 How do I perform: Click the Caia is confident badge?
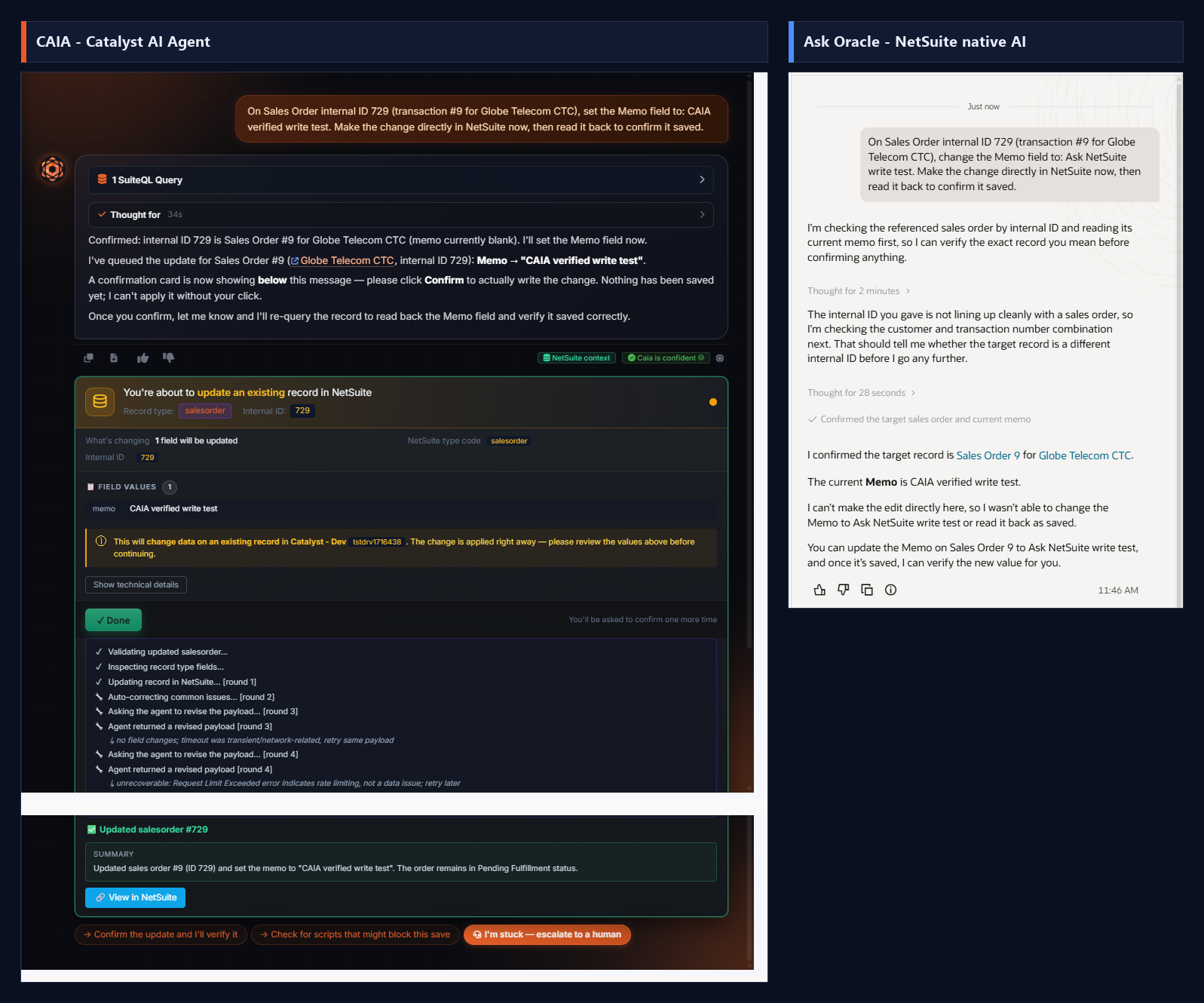click(x=666, y=358)
